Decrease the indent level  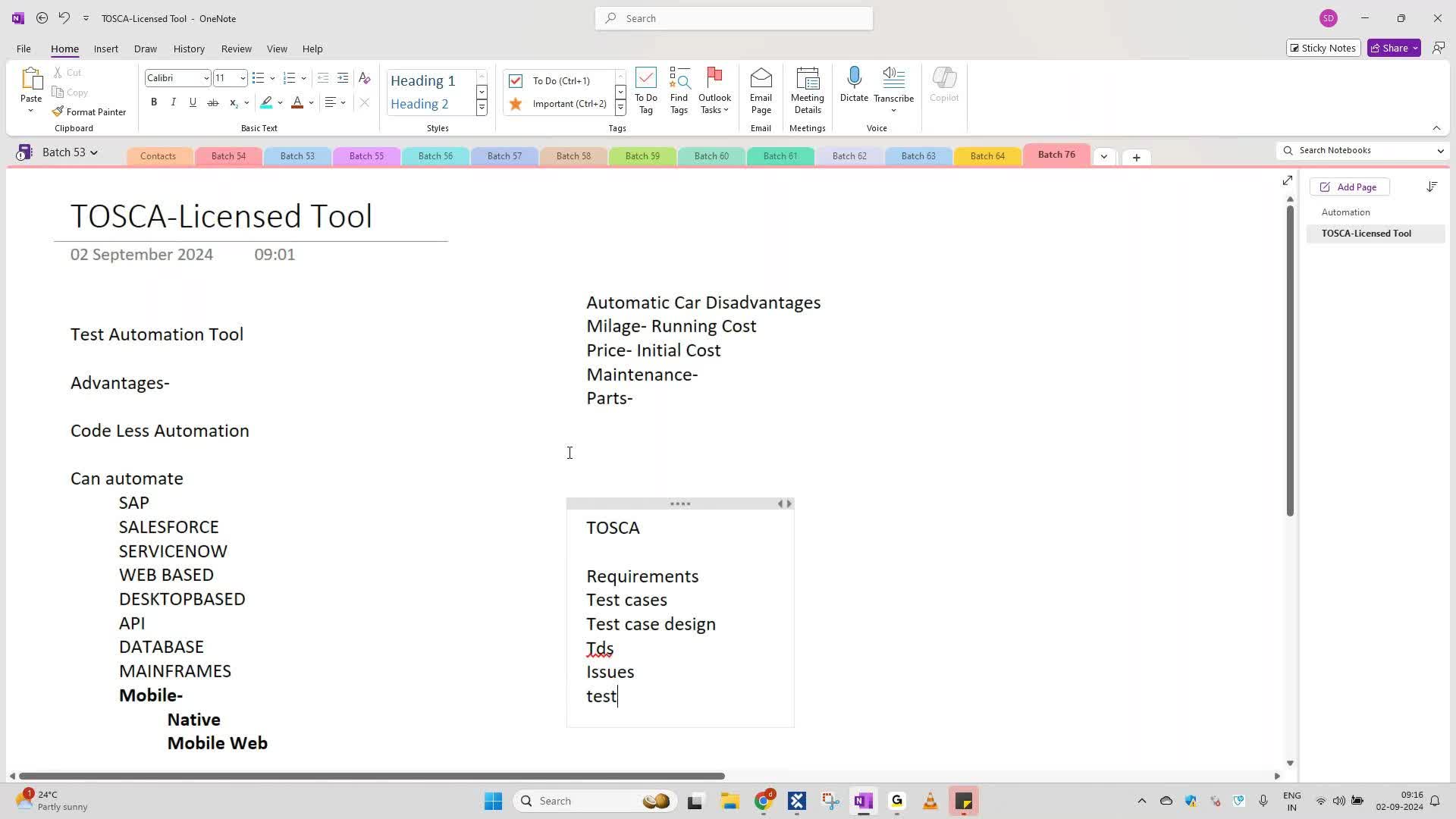[x=323, y=78]
